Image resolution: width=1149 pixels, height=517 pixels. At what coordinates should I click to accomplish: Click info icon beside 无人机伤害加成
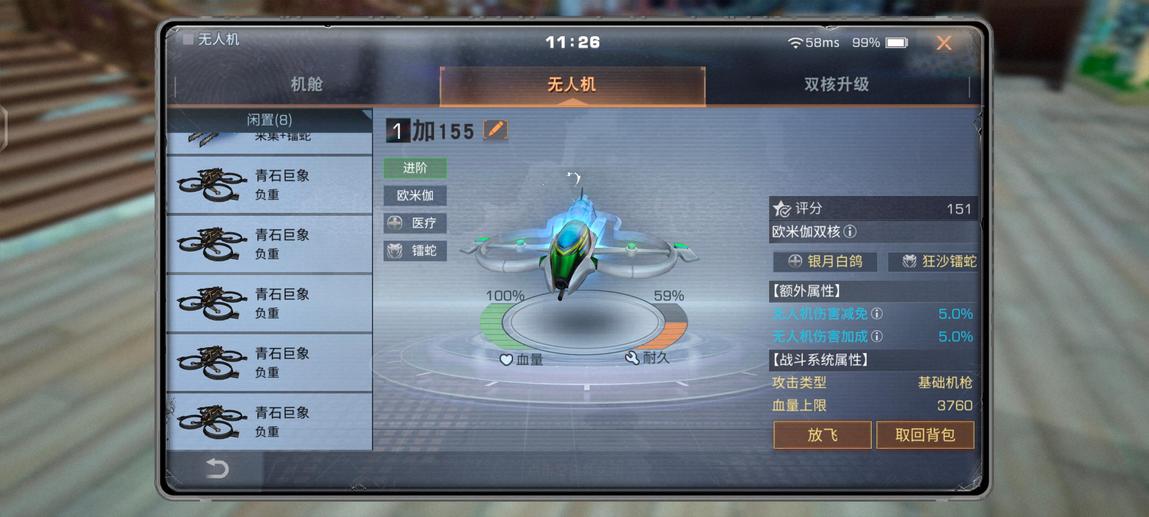pyautogui.click(x=876, y=337)
